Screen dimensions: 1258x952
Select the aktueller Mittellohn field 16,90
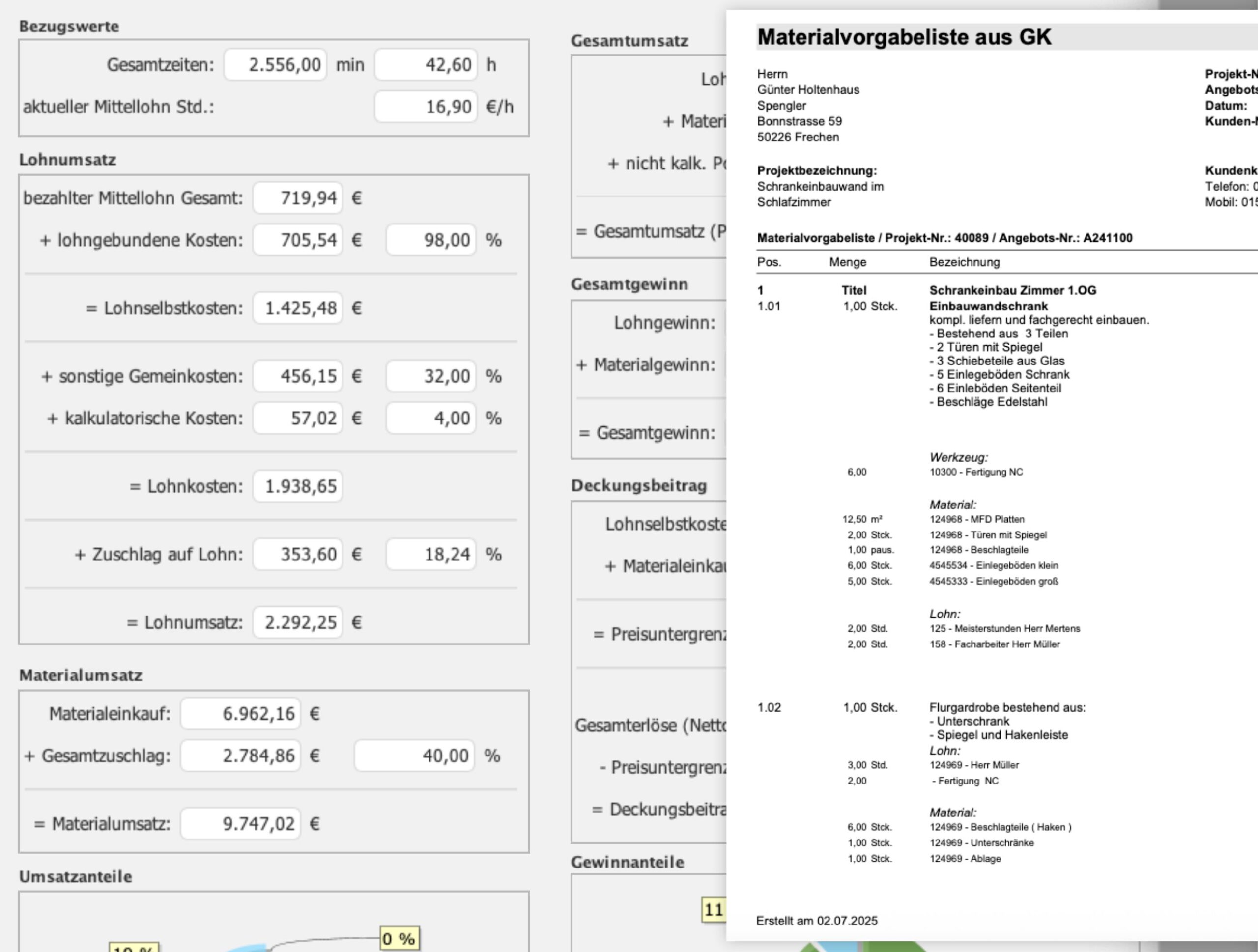tap(426, 107)
